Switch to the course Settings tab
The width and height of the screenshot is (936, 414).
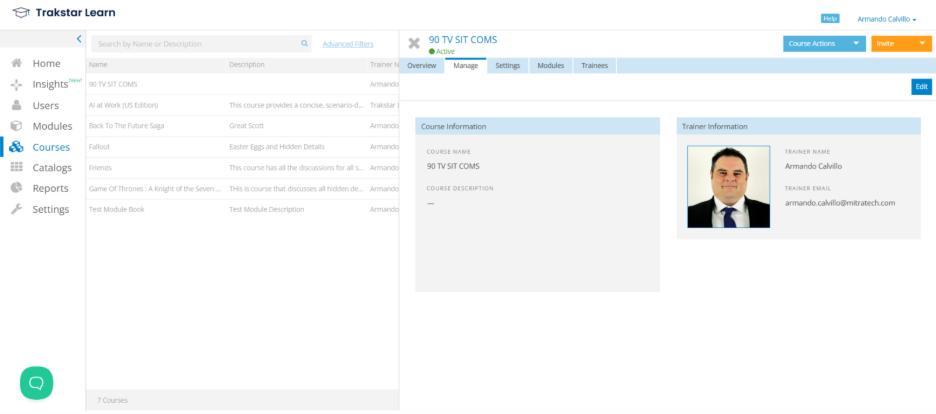(x=508, y=66)
